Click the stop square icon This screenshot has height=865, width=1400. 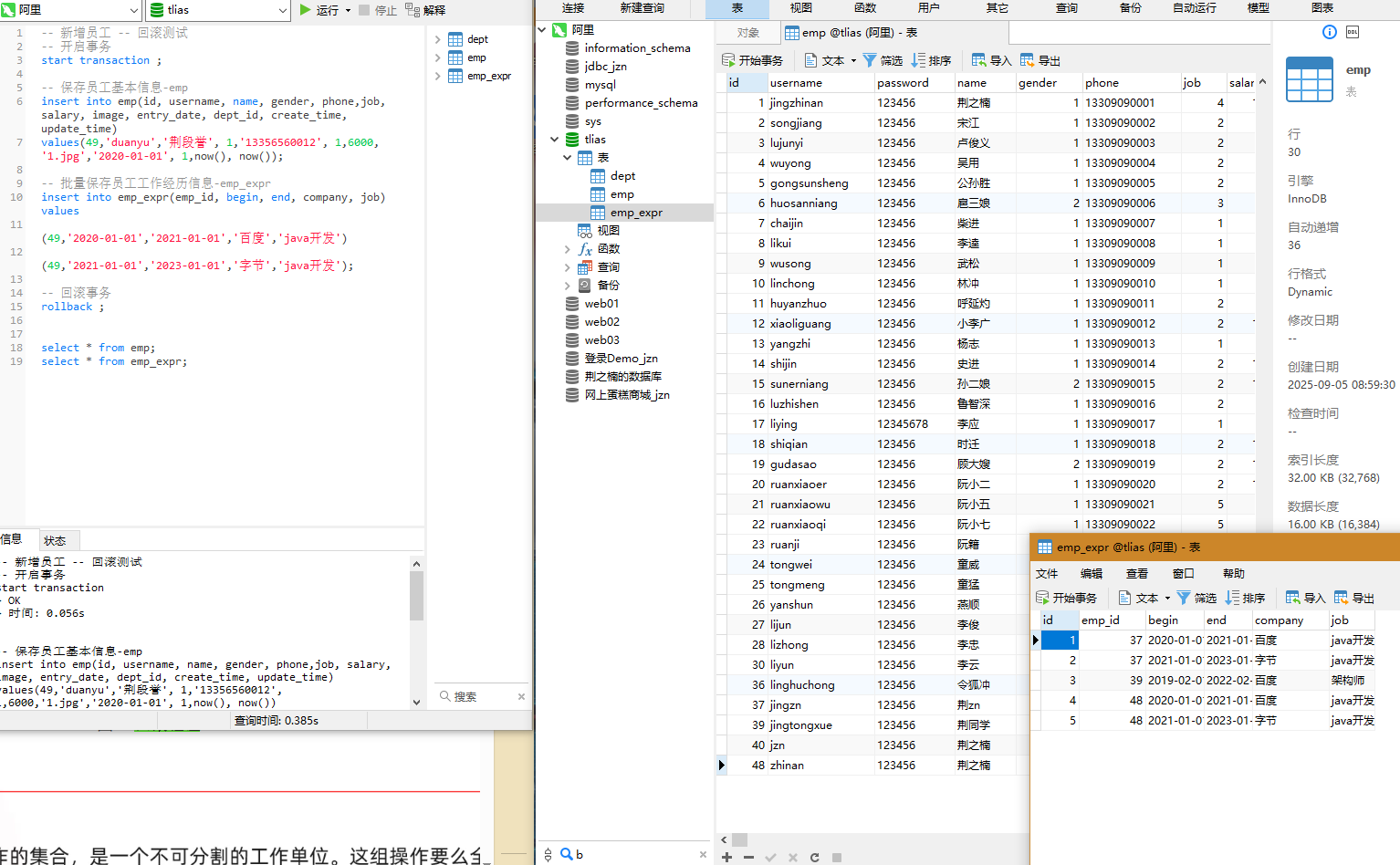click(836, 858)
